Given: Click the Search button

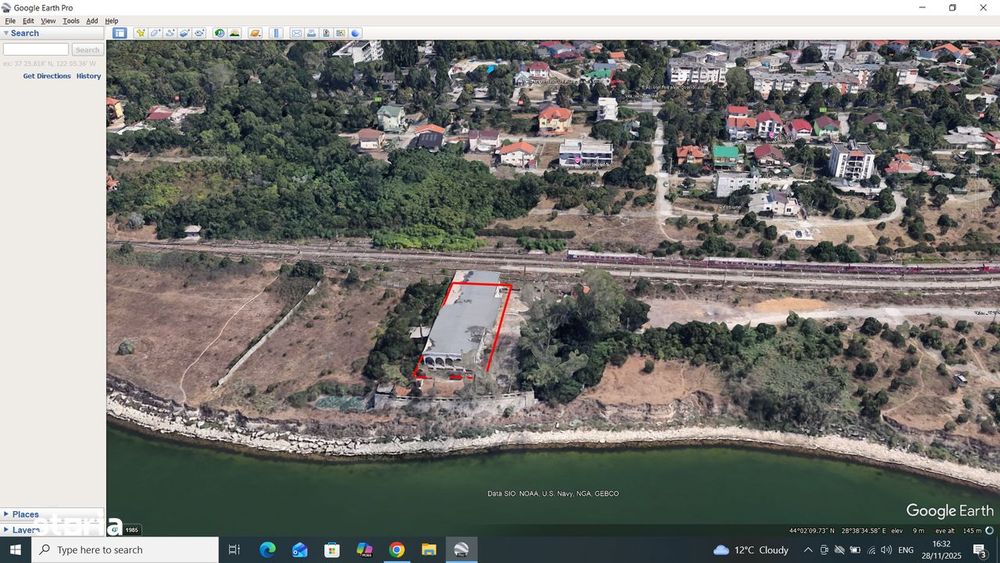Looking at the screenshot, I should [x=87, y=49].
